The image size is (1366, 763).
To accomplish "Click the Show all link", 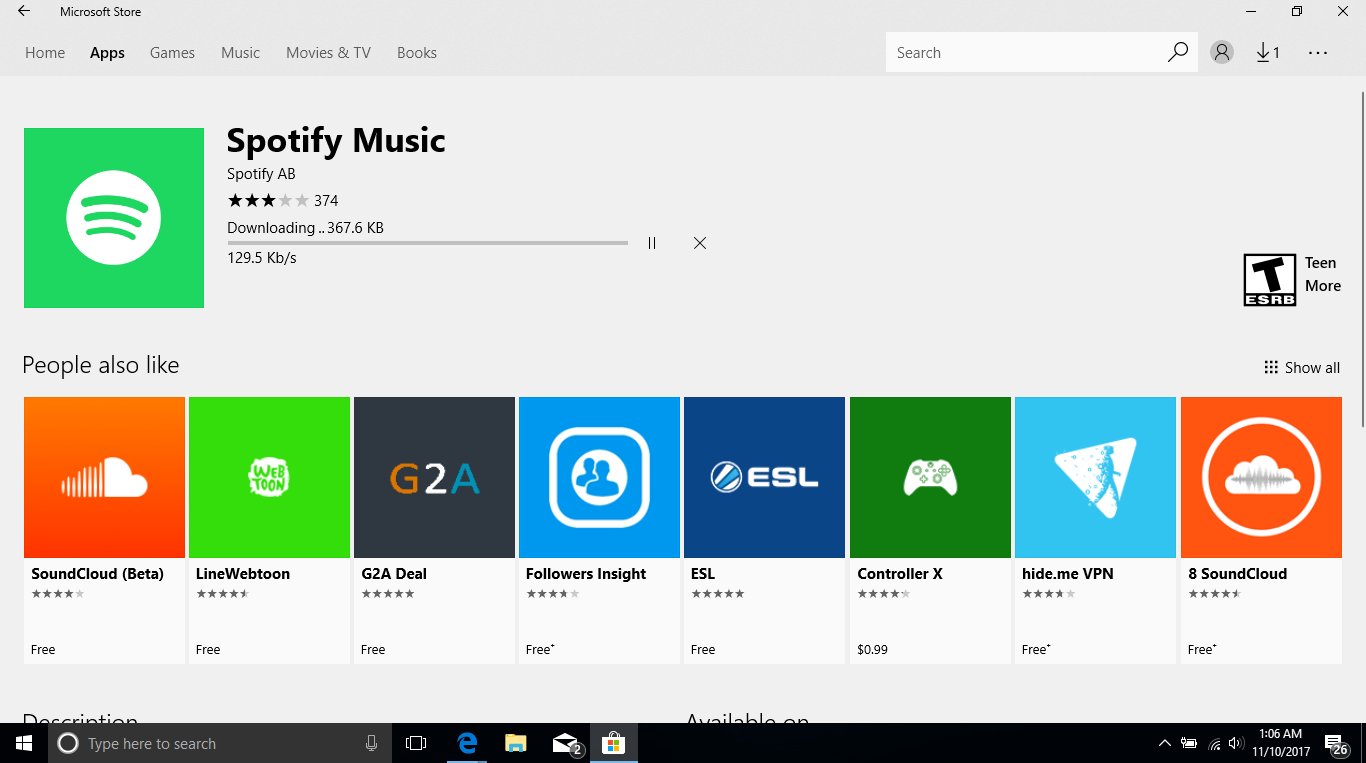I will tap(1302, 368).
